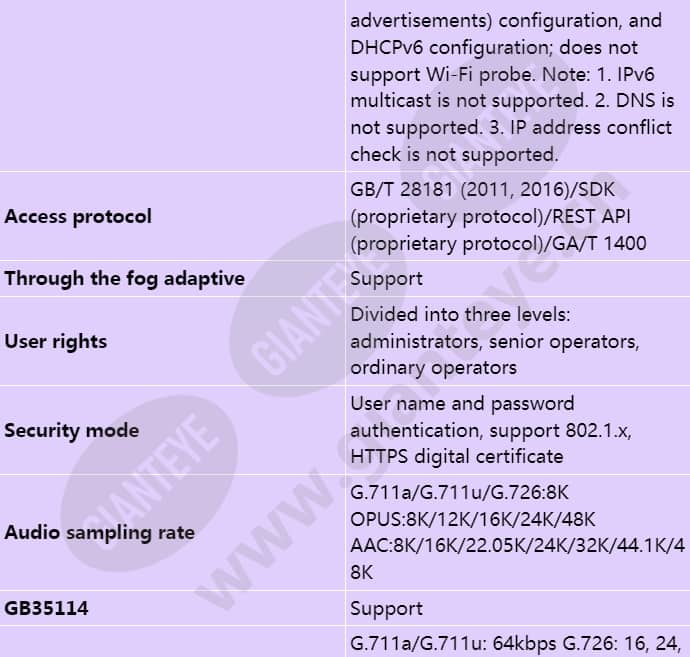Click Support value next to GB35114
Viewport: 690px width, 657px height.
[386, 609]
